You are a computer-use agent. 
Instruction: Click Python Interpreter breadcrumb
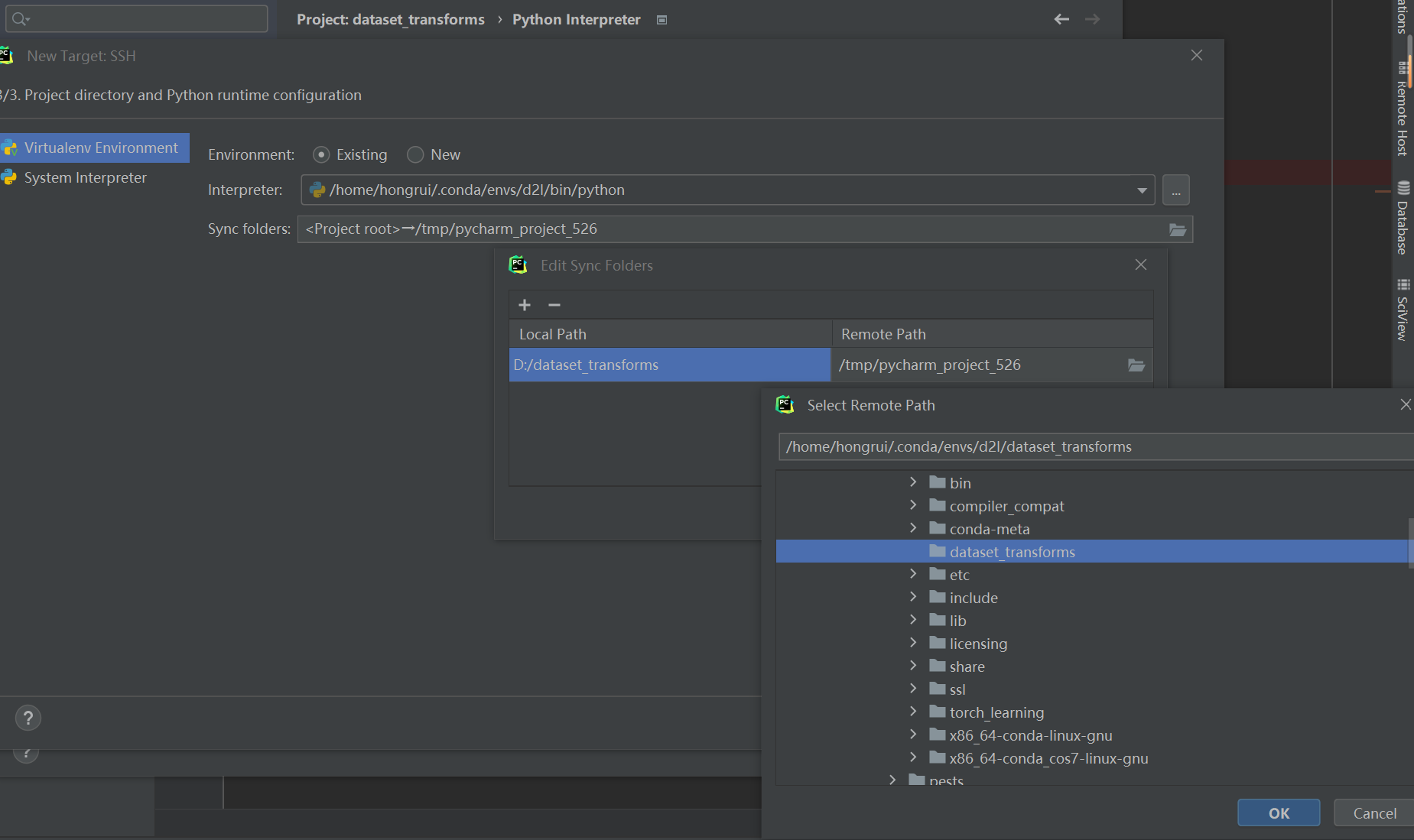click(577, 20)
